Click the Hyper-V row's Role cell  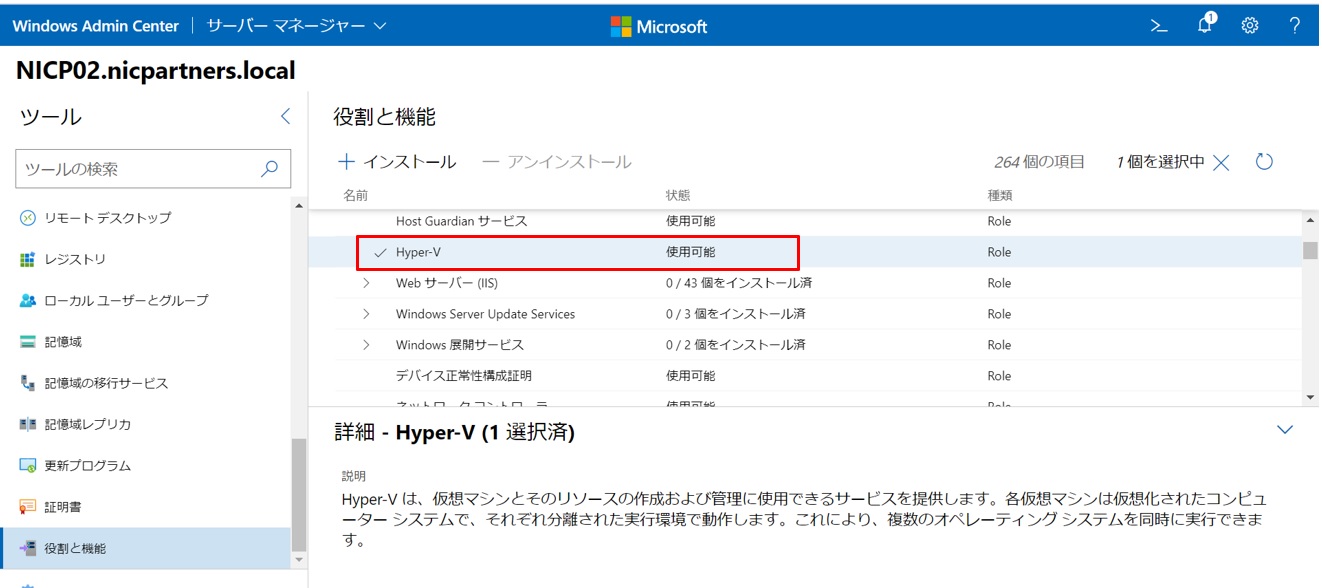(x=999, y=253)
